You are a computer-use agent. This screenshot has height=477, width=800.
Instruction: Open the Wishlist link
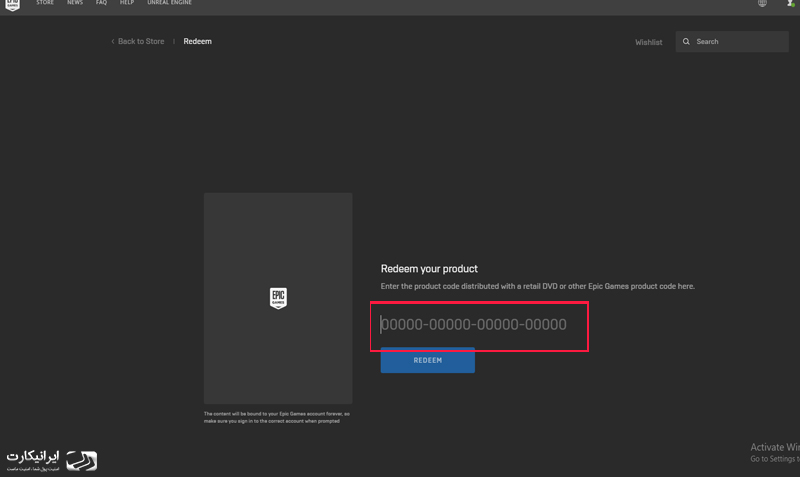tap(648, 42)
